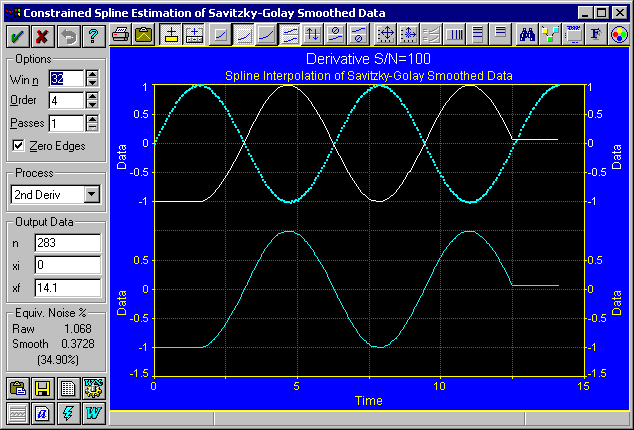Image resolution: width=634 pixels, height=430 pixels.
Task: Click the short horizontal lines icon
Action: click(x=501, y=35)
